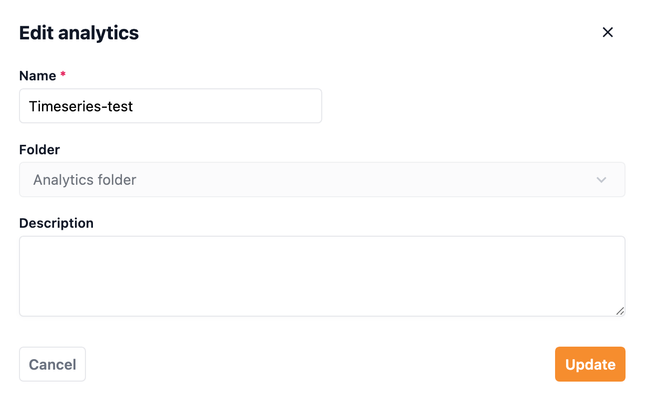Click the Folder field label
The image size is (651, 400).
coord(39,150)
